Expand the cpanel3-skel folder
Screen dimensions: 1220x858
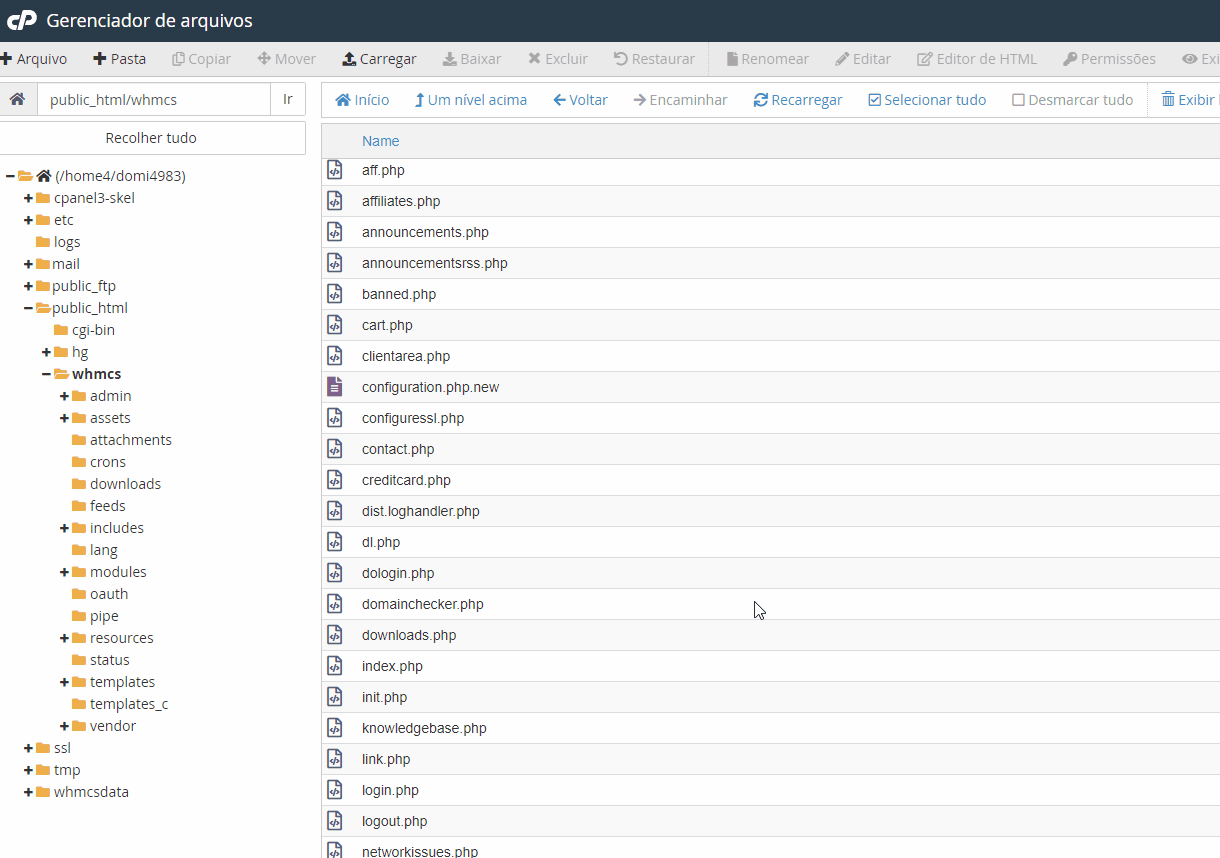click(x=28, y=198)
